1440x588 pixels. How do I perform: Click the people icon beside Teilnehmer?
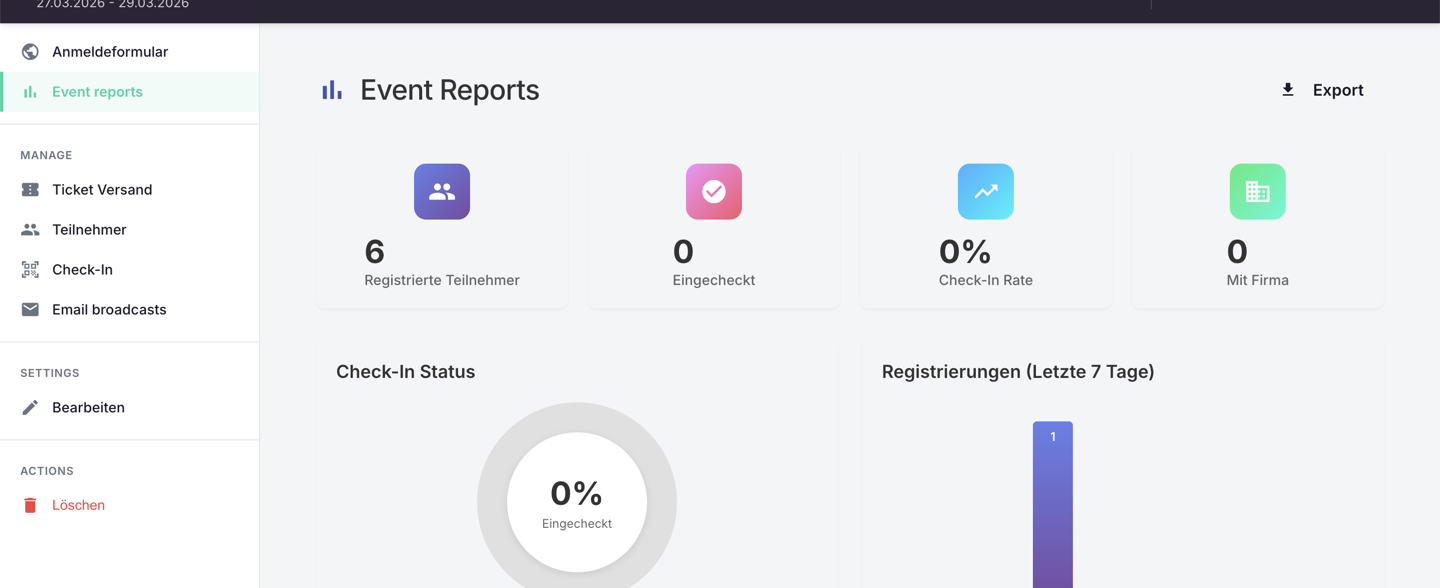tap(30, 229)
